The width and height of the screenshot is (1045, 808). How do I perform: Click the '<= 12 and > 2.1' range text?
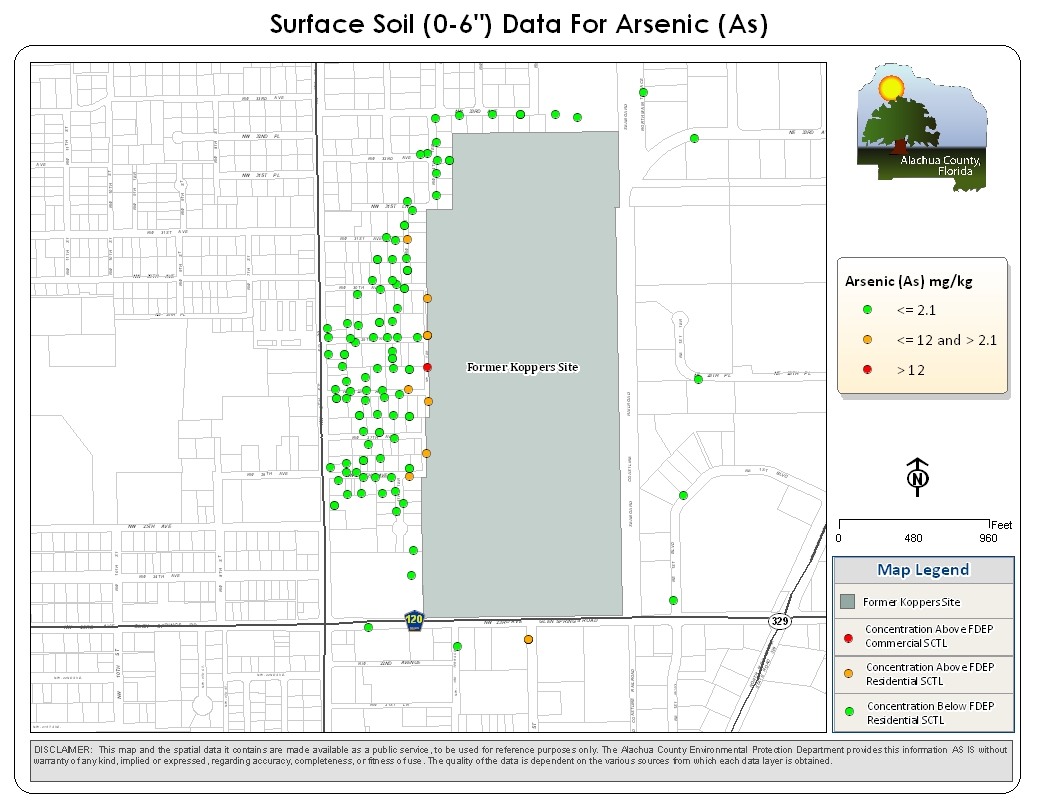946,340
